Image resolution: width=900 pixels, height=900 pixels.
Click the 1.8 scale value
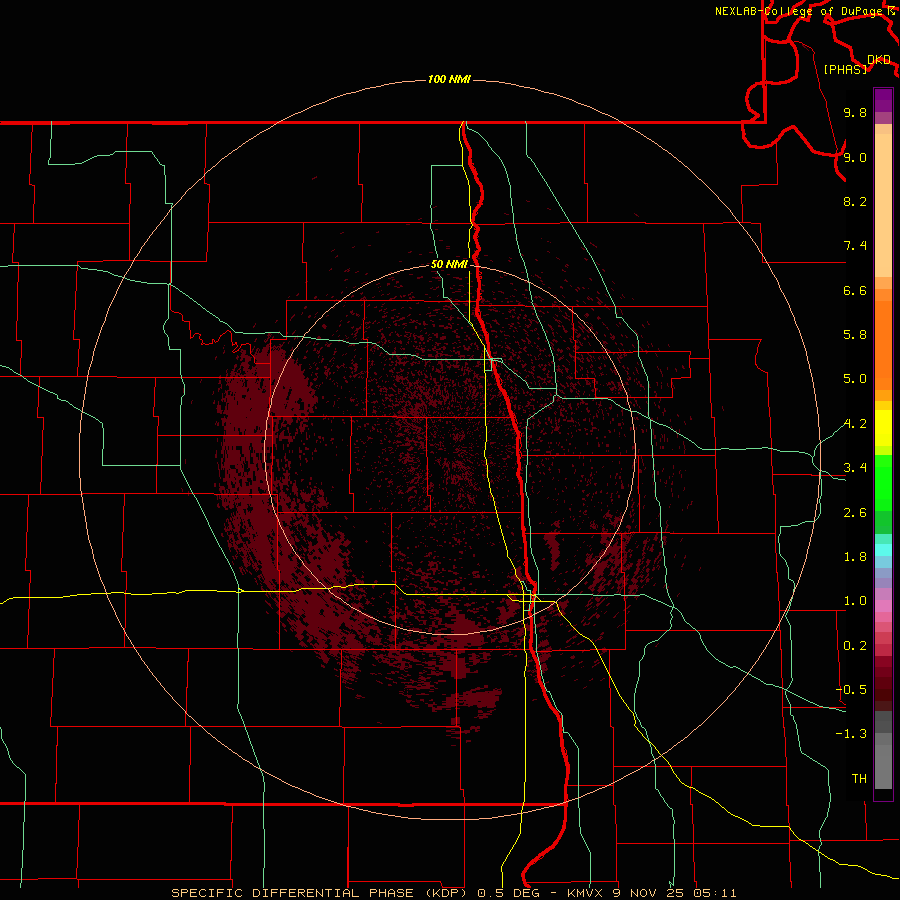[855, 557]
